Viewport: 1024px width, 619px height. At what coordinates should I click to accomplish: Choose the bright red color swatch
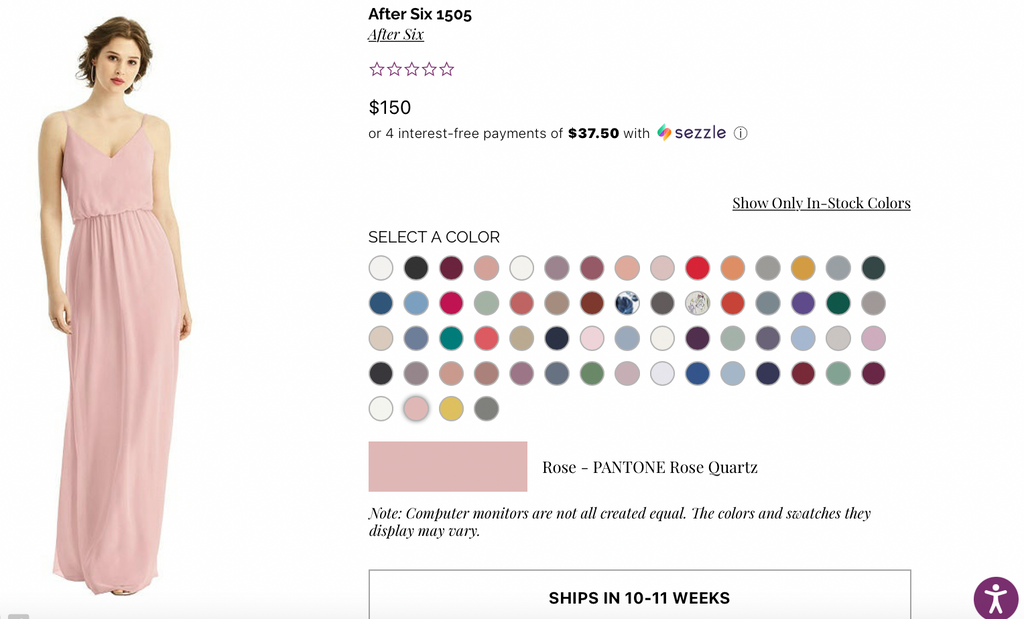(x=697, y=268)
